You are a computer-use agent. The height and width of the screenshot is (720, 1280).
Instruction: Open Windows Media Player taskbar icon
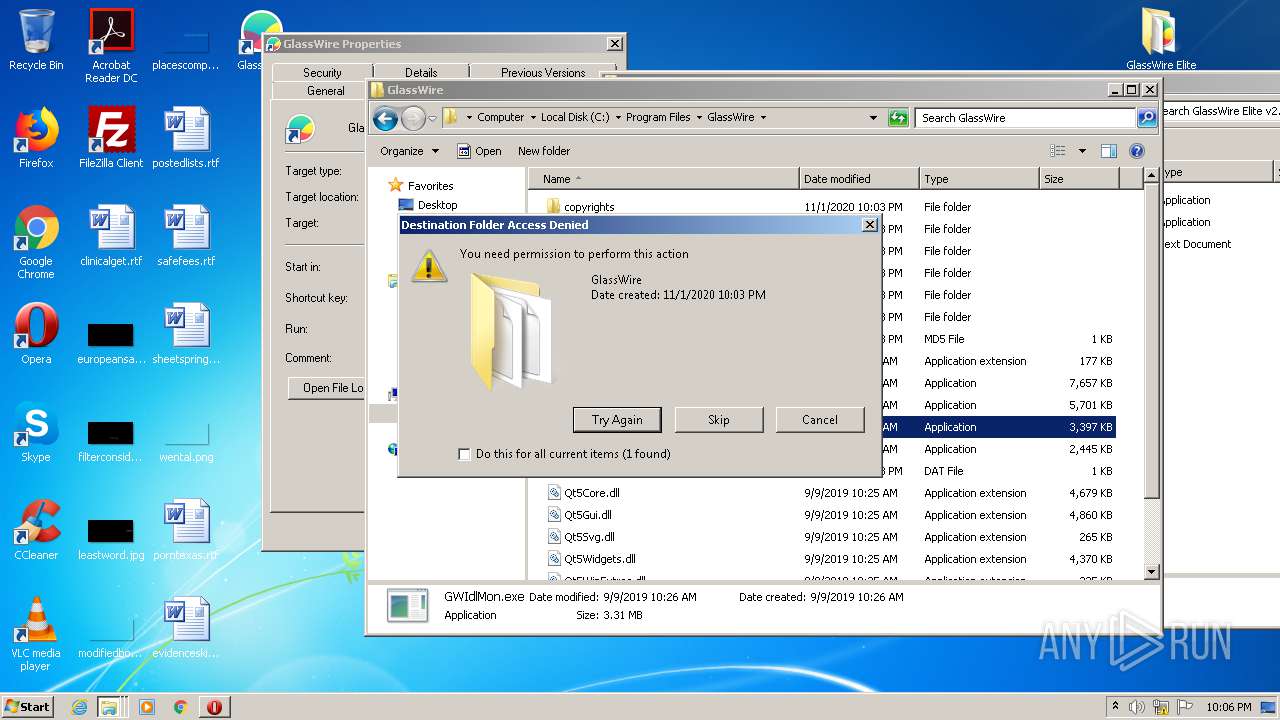[x=147, y=707]
